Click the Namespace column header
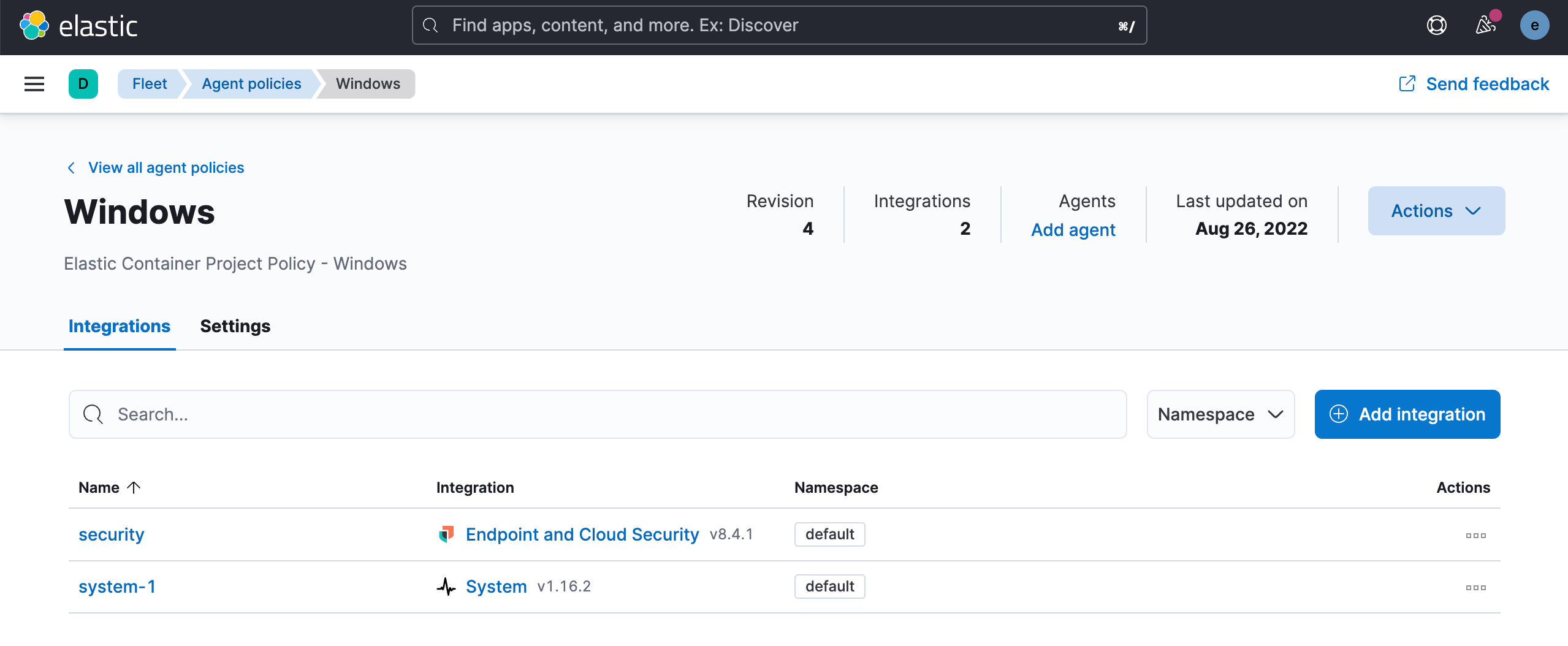The width and height of the screenshot is (1568, 646). 836,487
